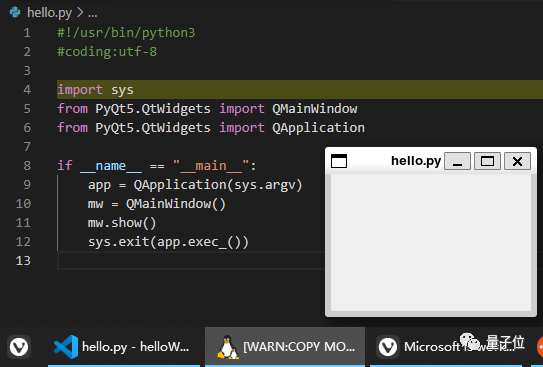Image resolution: width=543 pixels, height=367 pixels.
Task: Click the breadcrumb chevron after hello.py
Action: [80, 13]
